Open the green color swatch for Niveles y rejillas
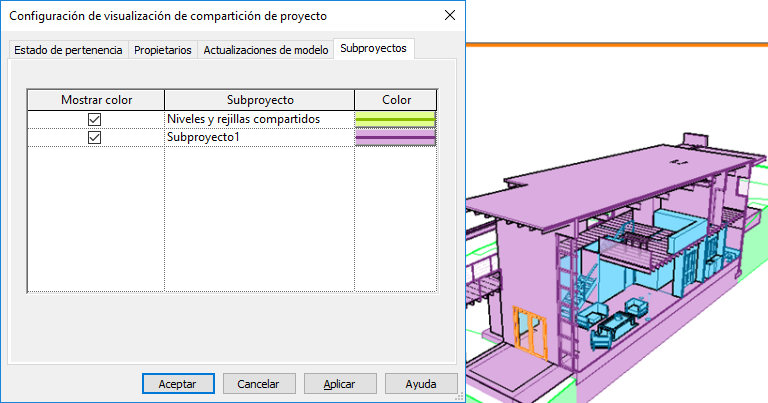This screenshot has height=403, width=768. pos(395,119)
